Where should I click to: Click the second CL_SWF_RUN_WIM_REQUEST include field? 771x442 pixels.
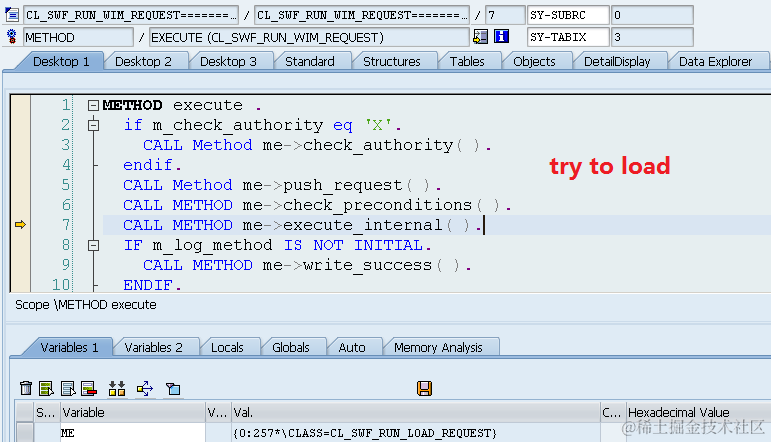[362, 15]
